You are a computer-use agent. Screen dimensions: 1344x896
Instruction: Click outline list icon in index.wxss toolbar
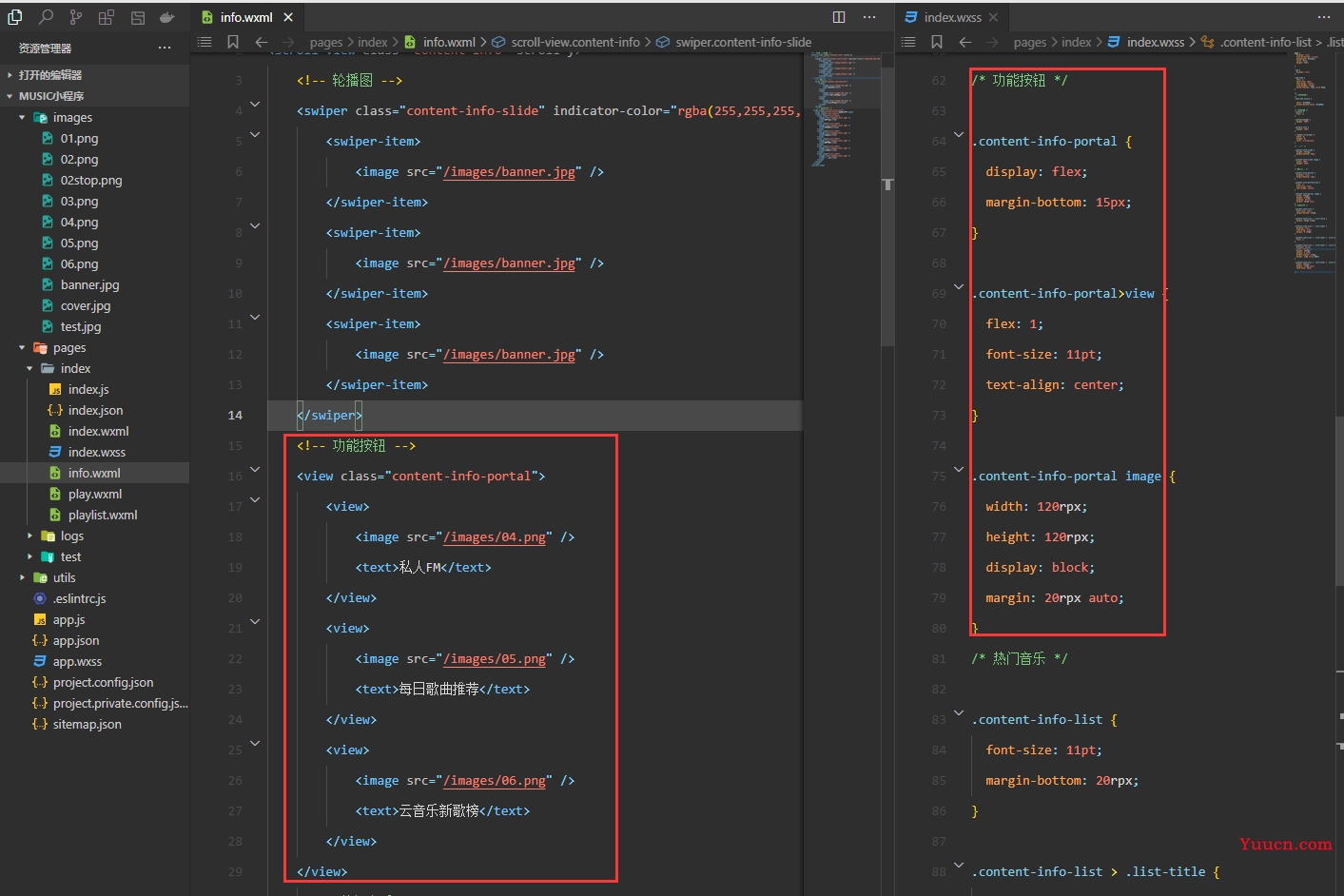click(908, 42)
